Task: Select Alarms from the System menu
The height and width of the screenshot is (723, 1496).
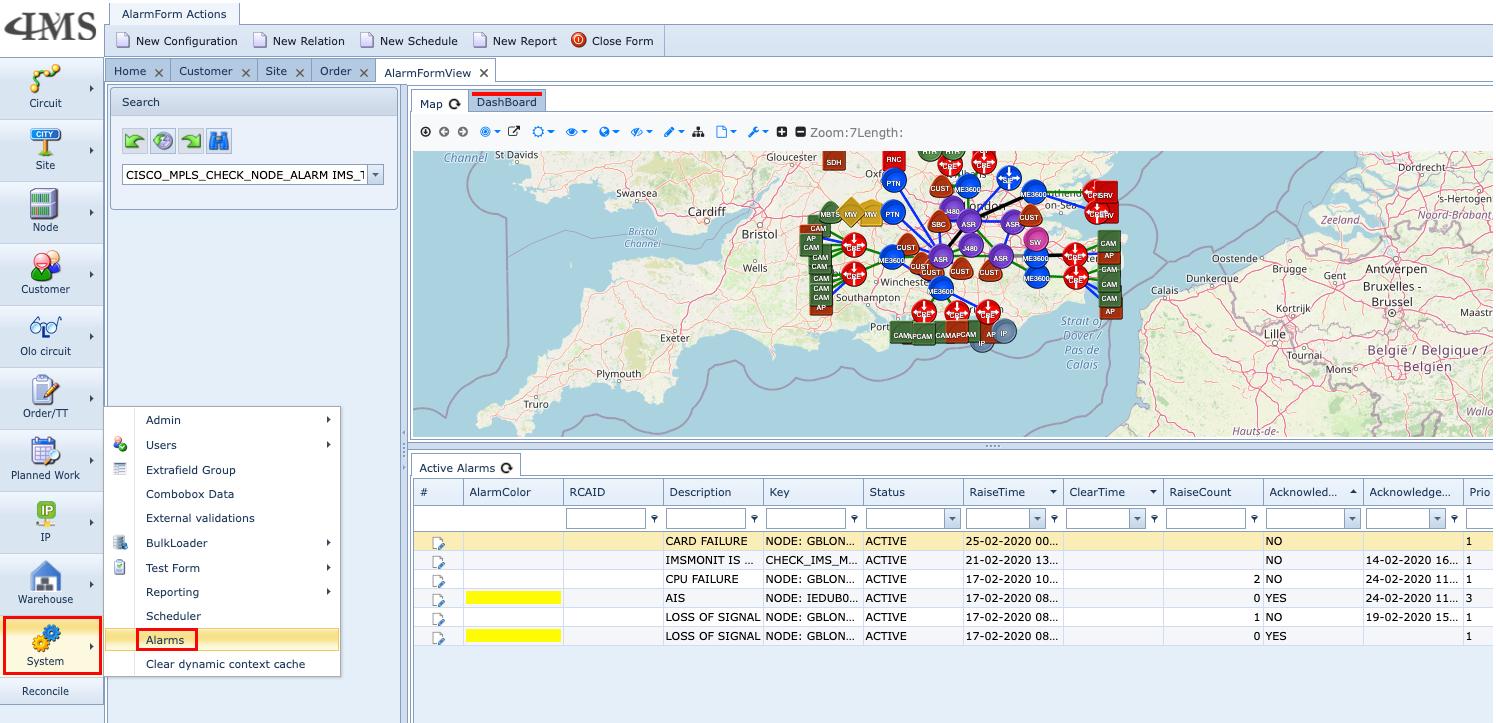Action: point(165,640)
